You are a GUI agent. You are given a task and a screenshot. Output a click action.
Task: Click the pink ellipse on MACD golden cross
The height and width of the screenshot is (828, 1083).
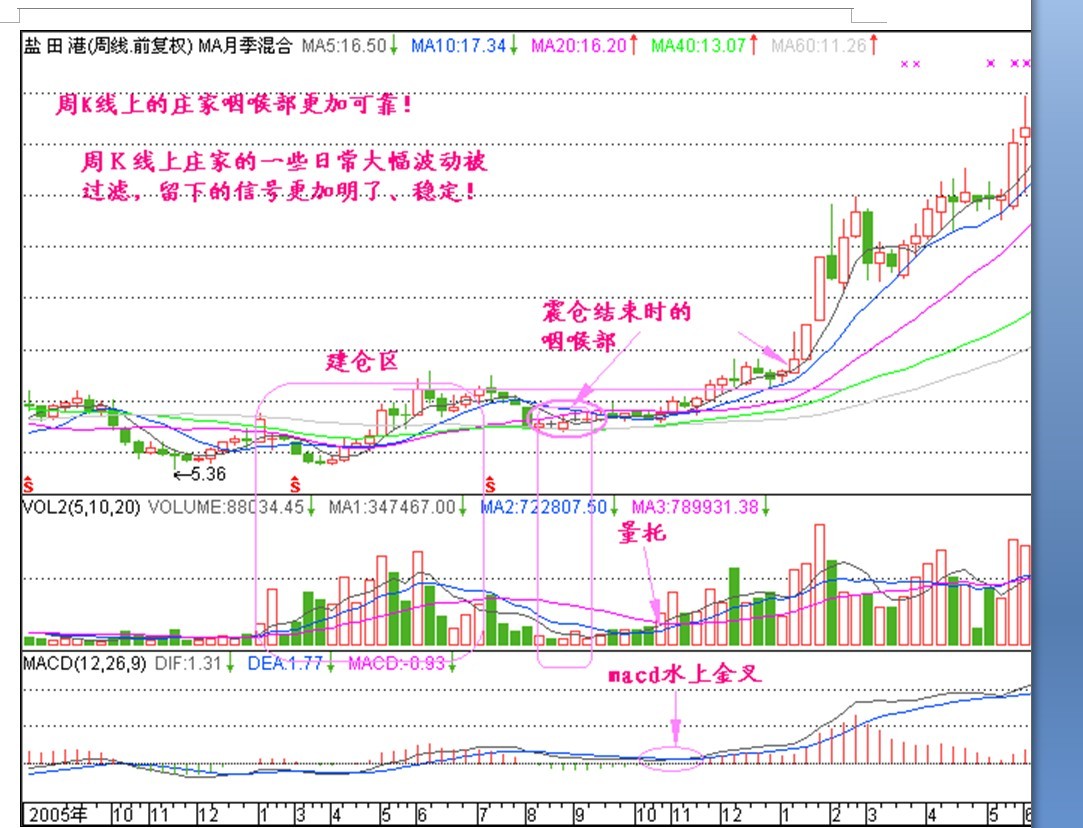point(671,759)
